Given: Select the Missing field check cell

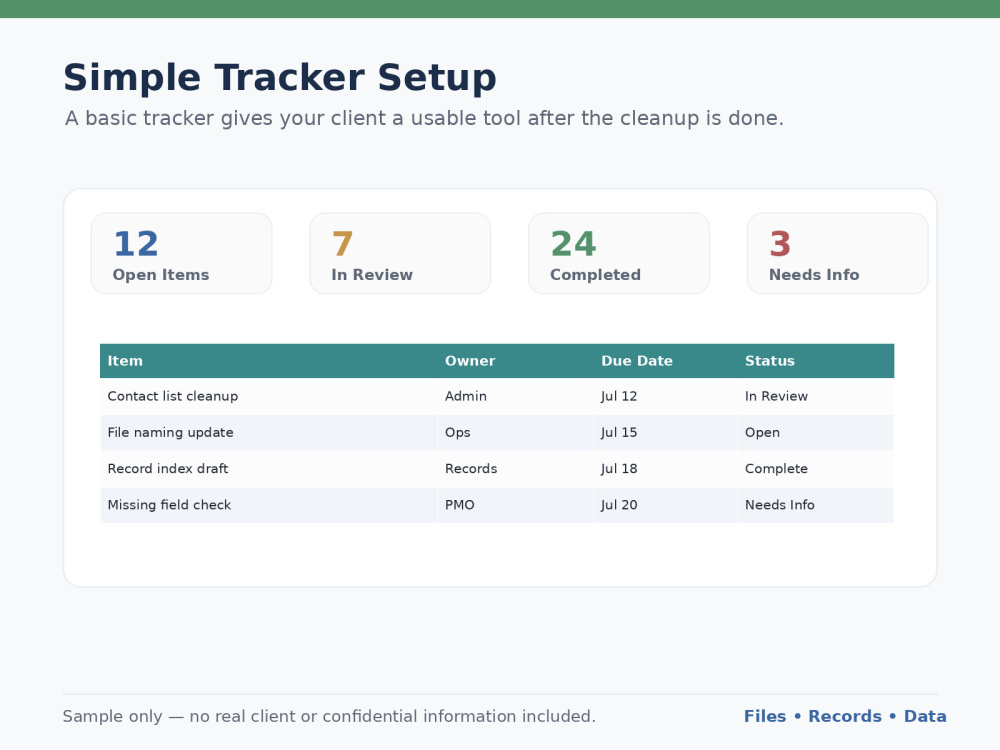Looking at the screenshot, I should click(268, 505).
